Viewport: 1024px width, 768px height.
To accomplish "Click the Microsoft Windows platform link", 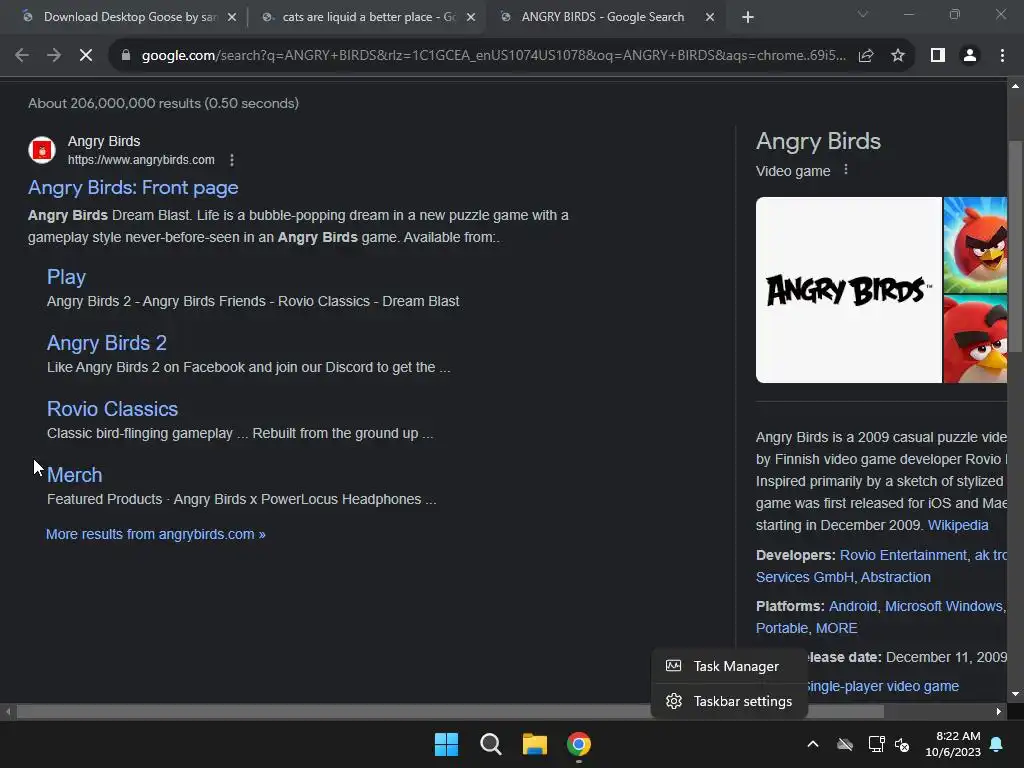I will pos(944,606).
